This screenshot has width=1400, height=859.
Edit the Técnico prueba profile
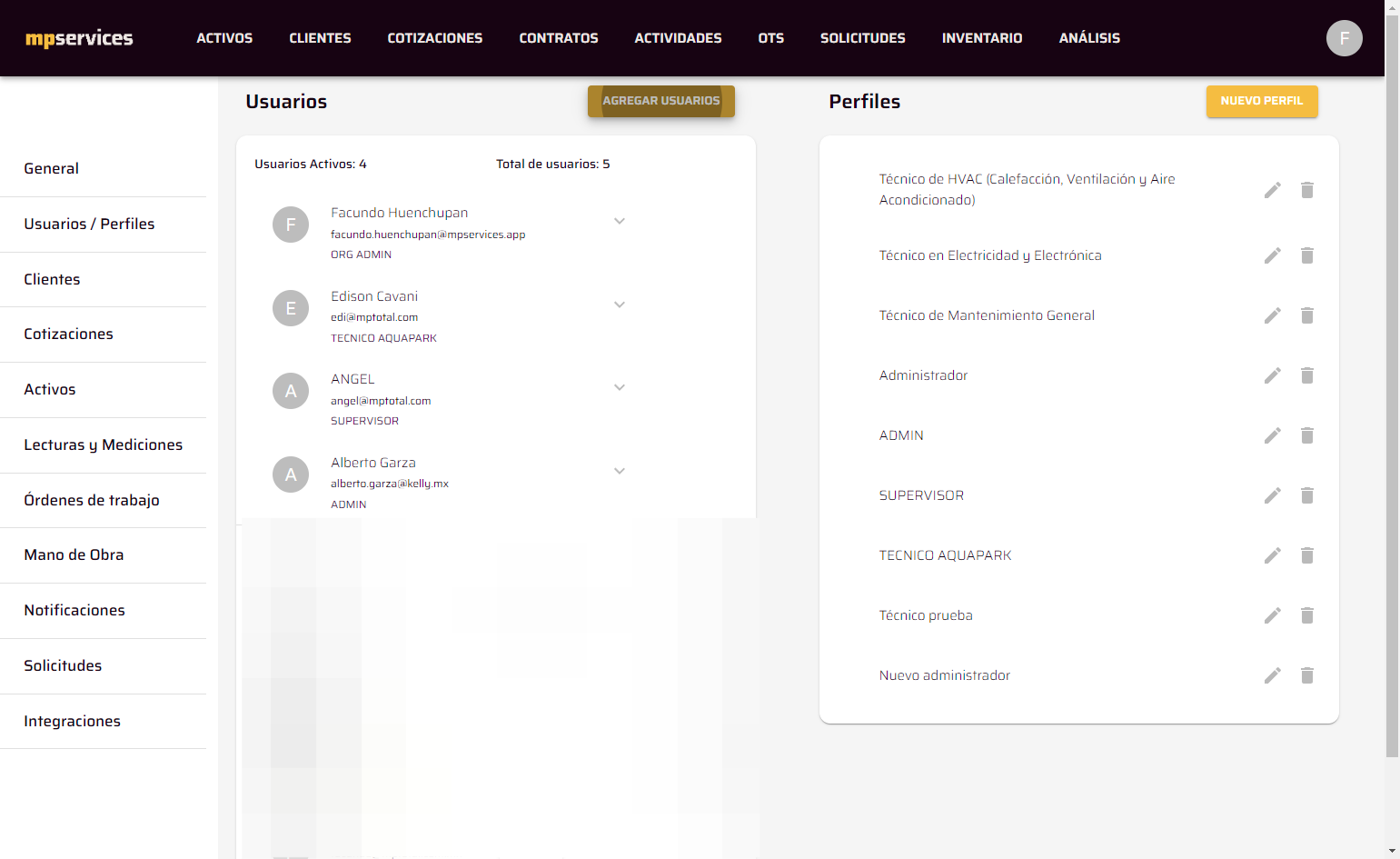point(1273,615)
